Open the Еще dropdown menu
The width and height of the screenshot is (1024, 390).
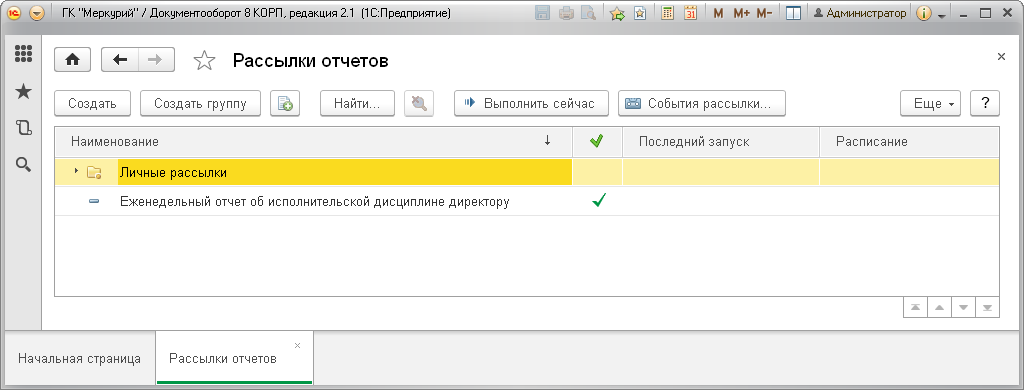[x=931, y=103]
